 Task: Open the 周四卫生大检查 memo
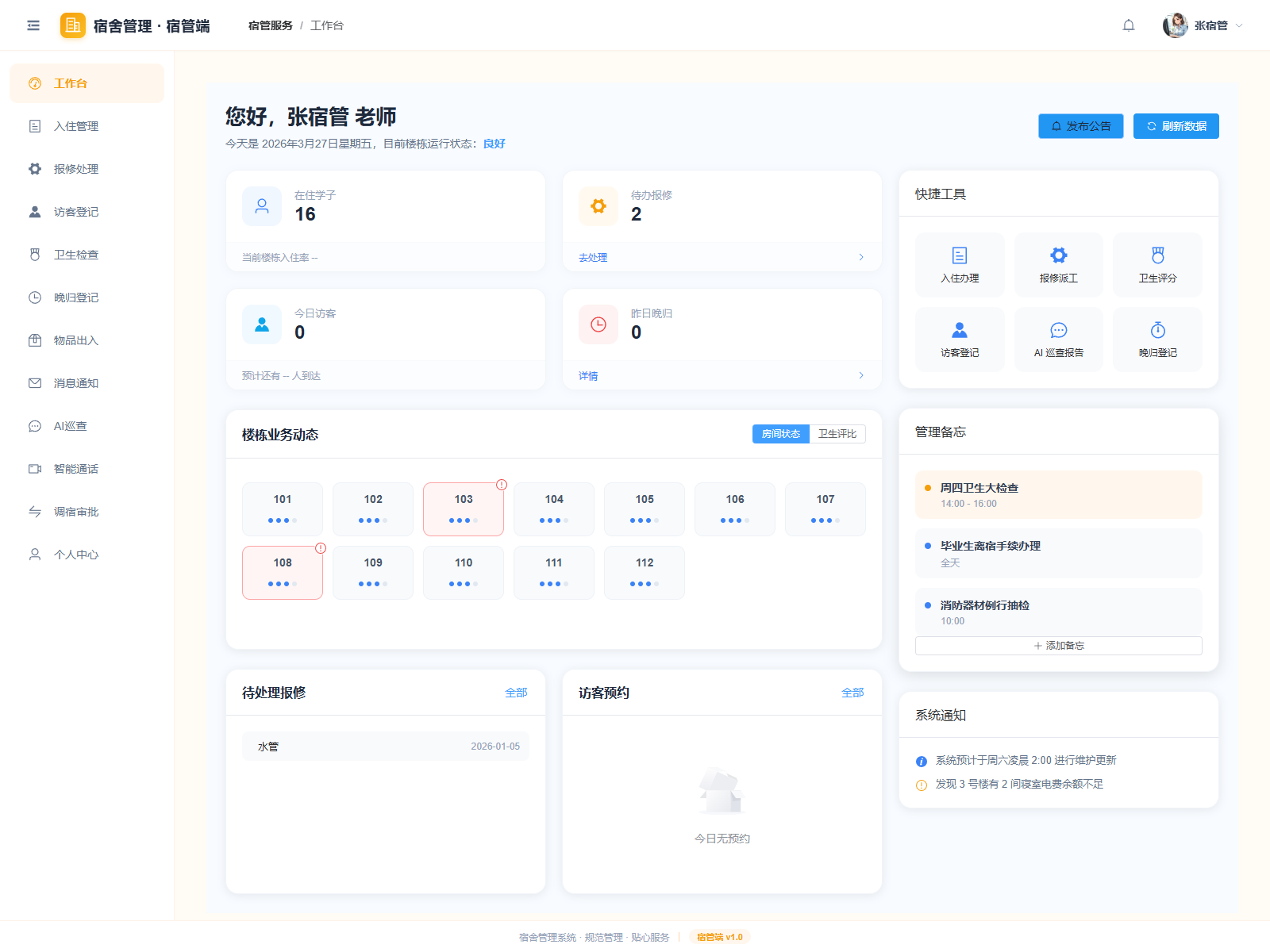(1059, 495)
